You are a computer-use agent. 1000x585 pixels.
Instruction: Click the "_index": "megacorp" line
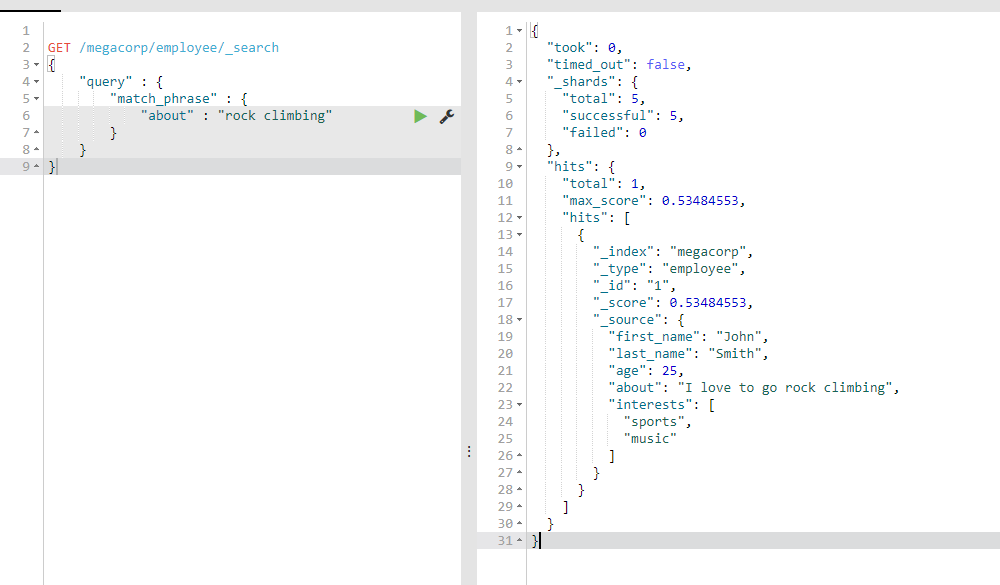673,252
